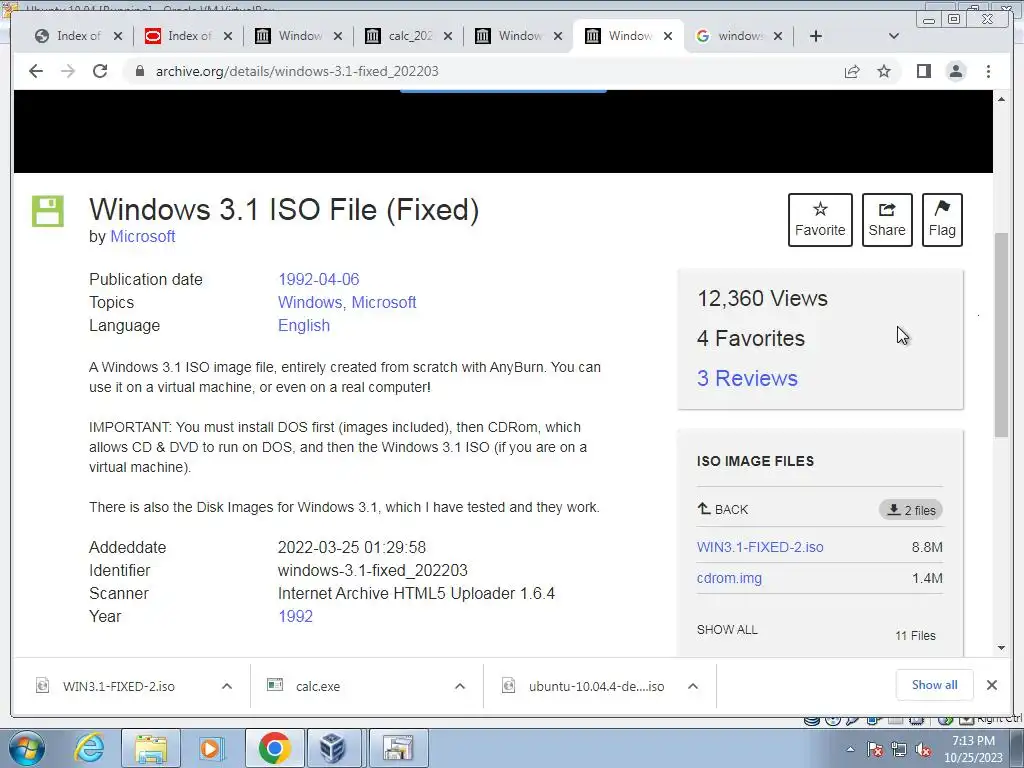Close the Google windows tab
Screen dimensions: 1024x768
777,36
